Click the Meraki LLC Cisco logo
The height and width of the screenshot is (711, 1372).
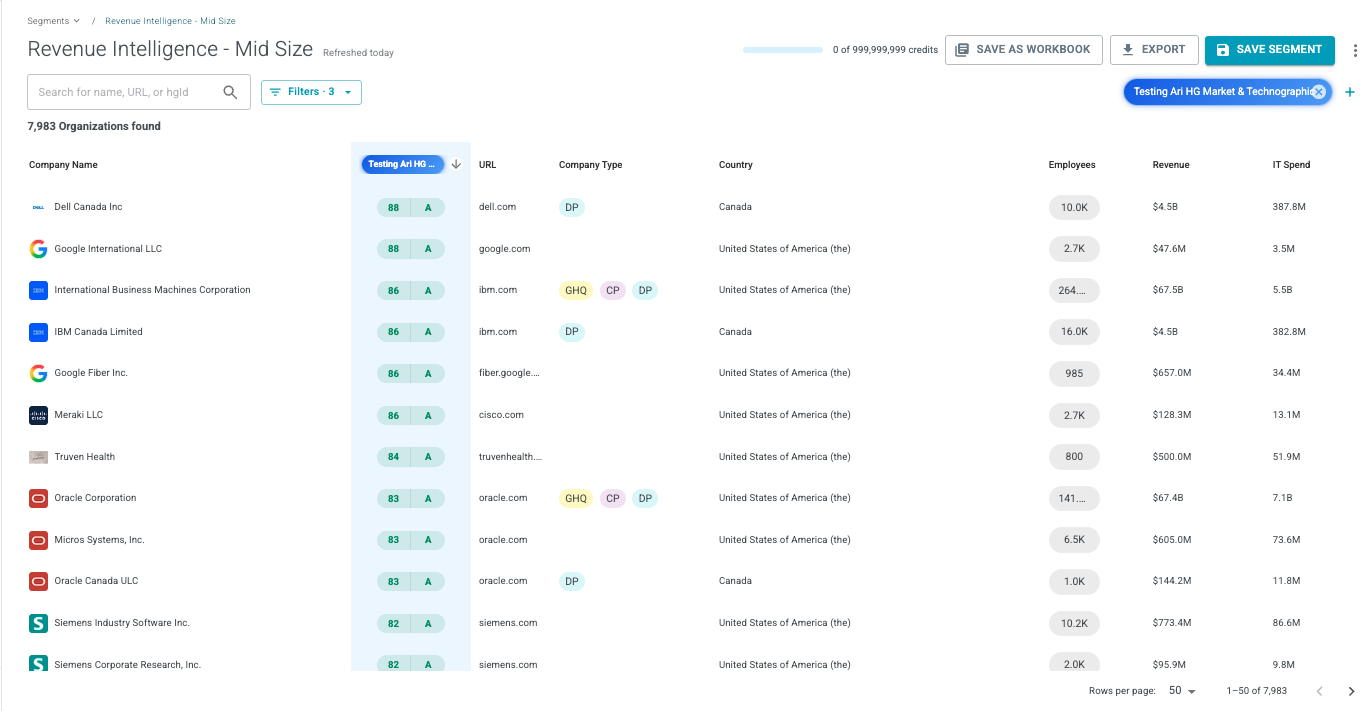(38, 415)
